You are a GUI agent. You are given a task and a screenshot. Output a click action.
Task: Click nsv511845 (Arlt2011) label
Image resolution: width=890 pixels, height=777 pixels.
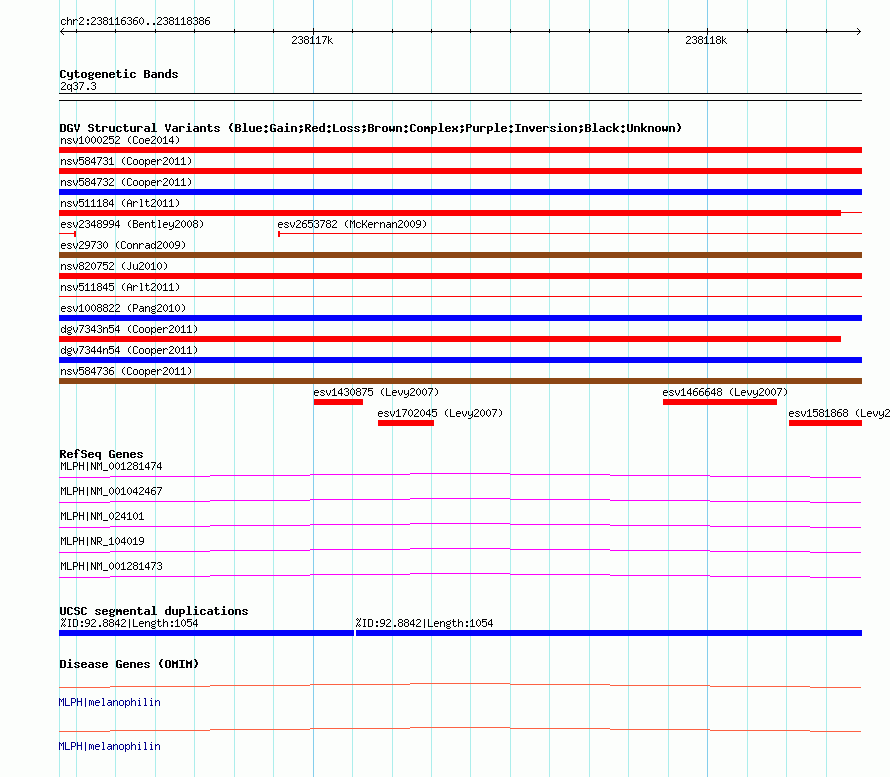pyautogui.click(x=120, y=287)
